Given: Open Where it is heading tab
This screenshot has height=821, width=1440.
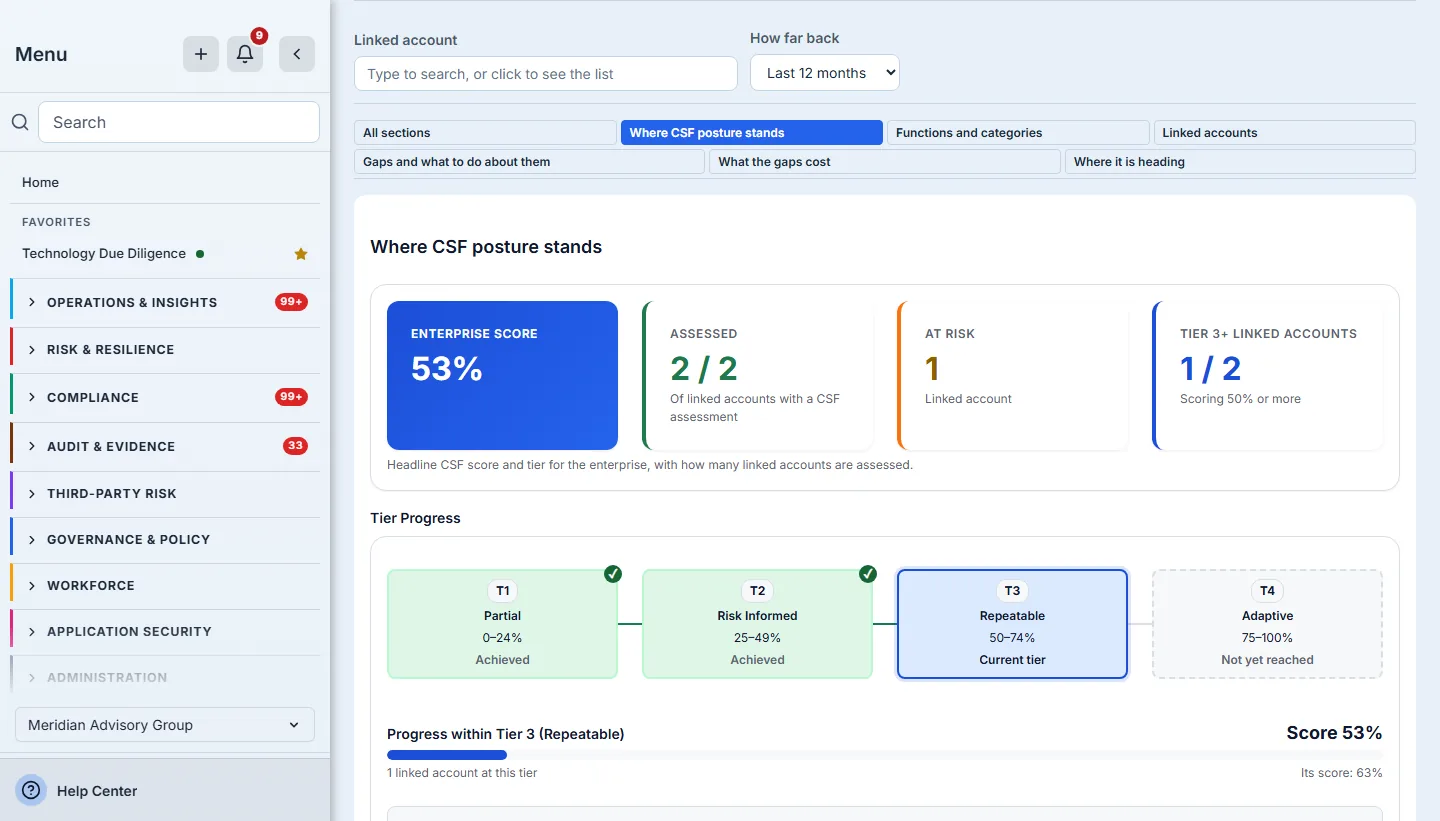Looking at the screenshot, I should tap(1240, 162).
